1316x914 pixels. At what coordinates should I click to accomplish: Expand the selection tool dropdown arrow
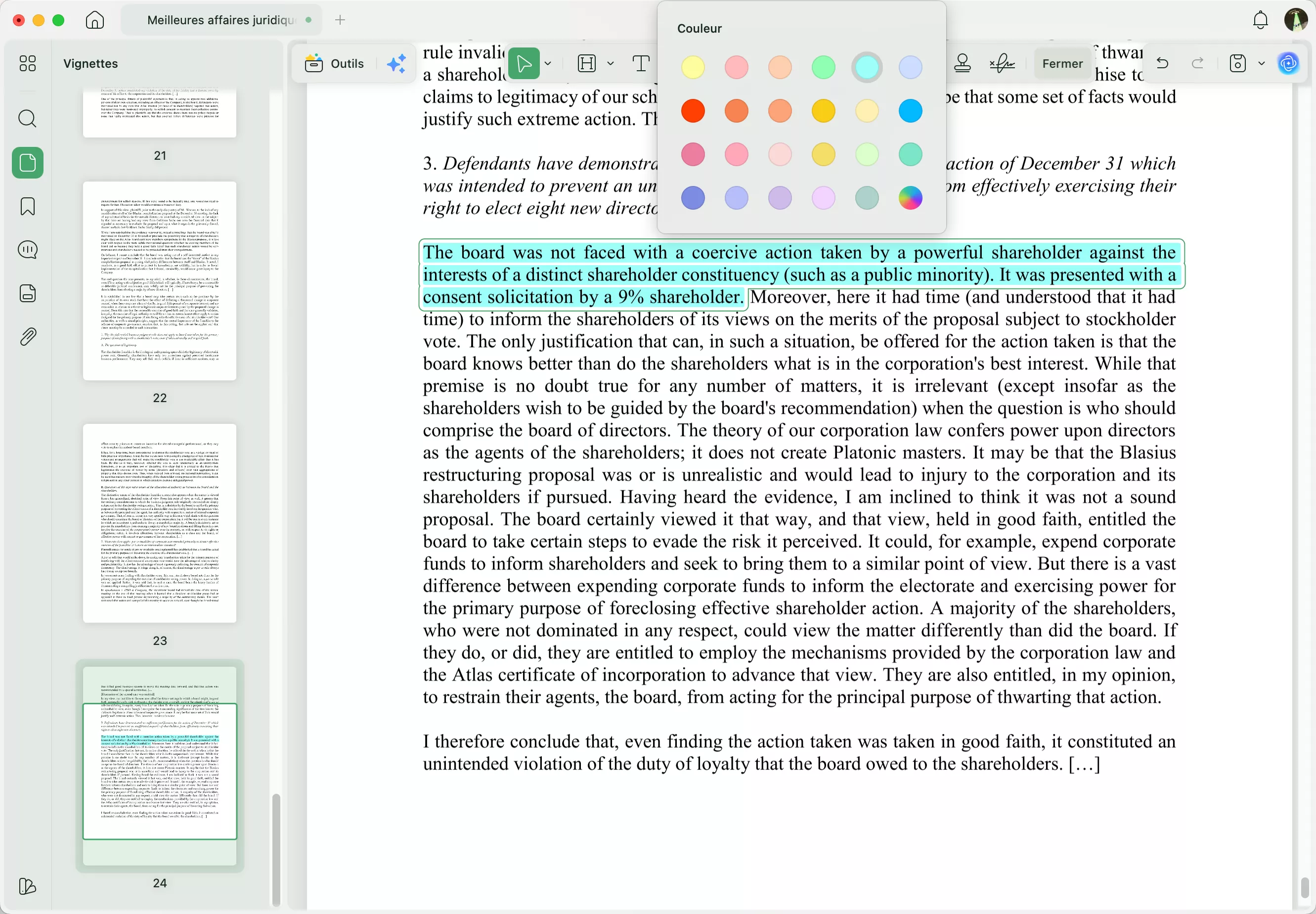[x=548, y=63]
